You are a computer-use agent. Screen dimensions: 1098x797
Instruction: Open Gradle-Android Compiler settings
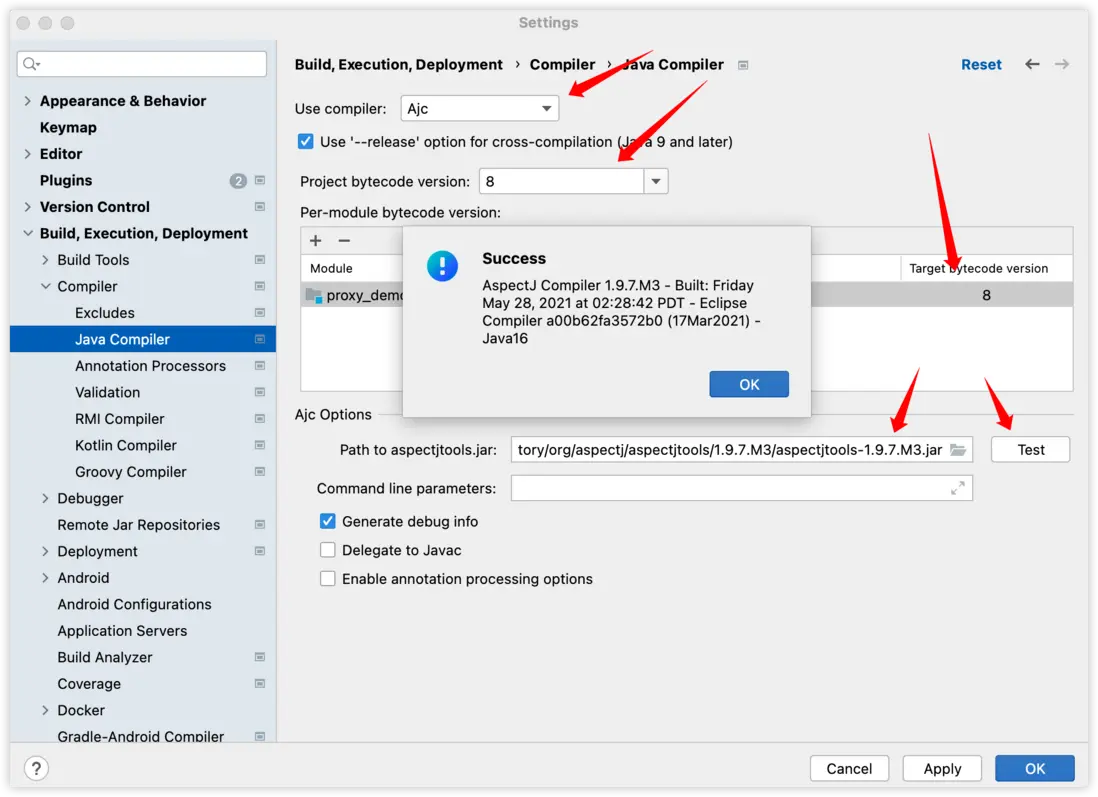point(141,736)
